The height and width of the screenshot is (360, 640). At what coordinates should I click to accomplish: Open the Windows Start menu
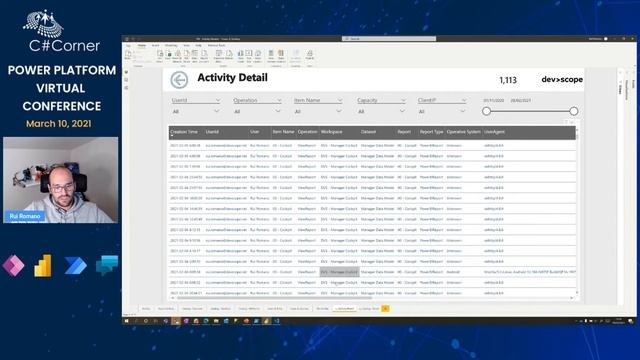click(x=127, y=321)
